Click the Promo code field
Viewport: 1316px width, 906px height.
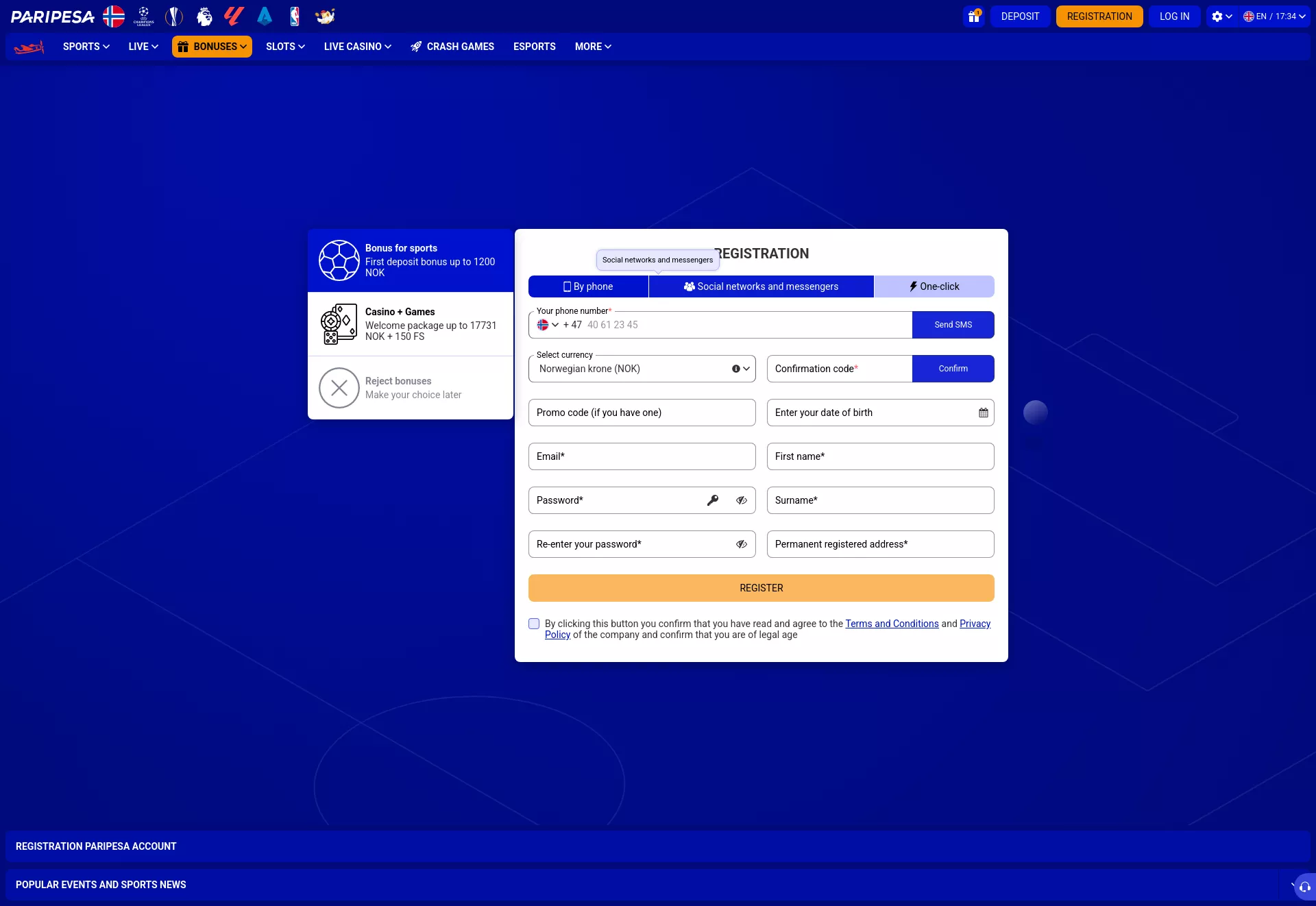(x=642, y=413)
